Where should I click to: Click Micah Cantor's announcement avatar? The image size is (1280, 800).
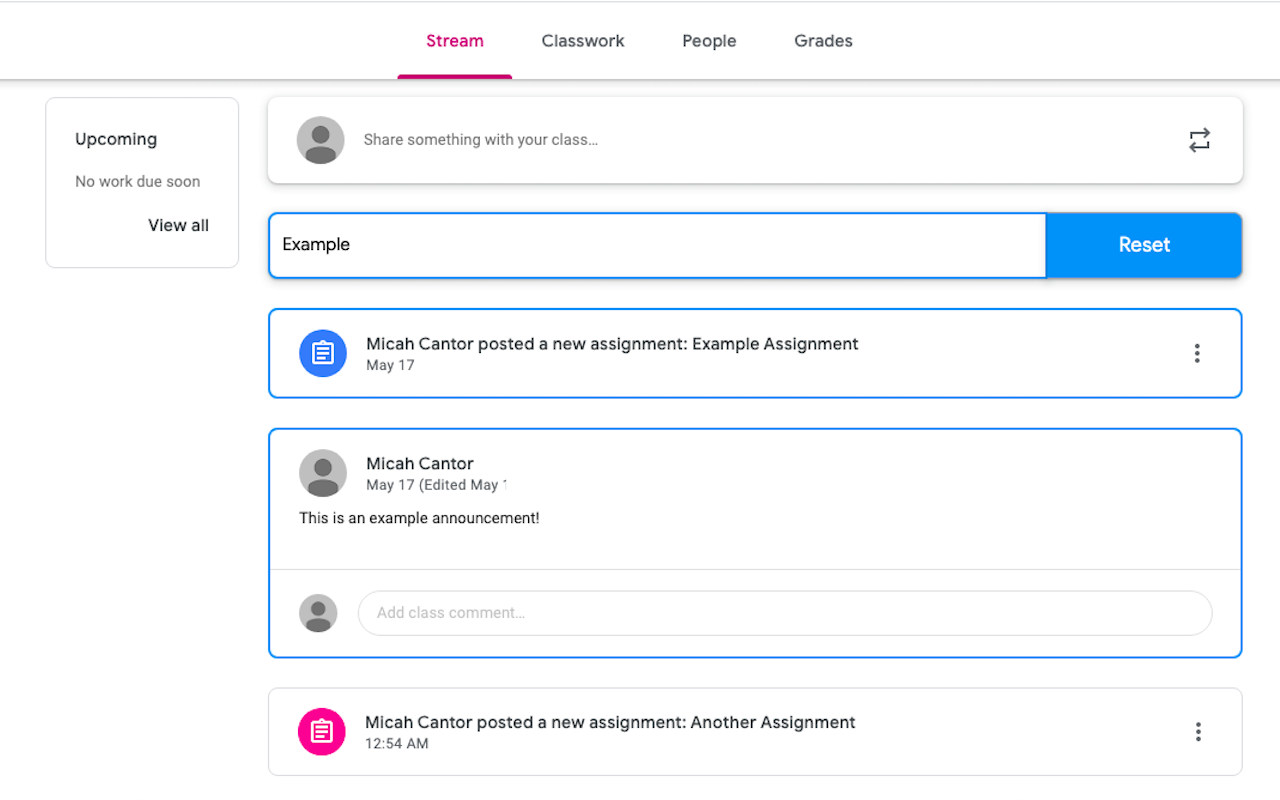[x=323, y=473]
